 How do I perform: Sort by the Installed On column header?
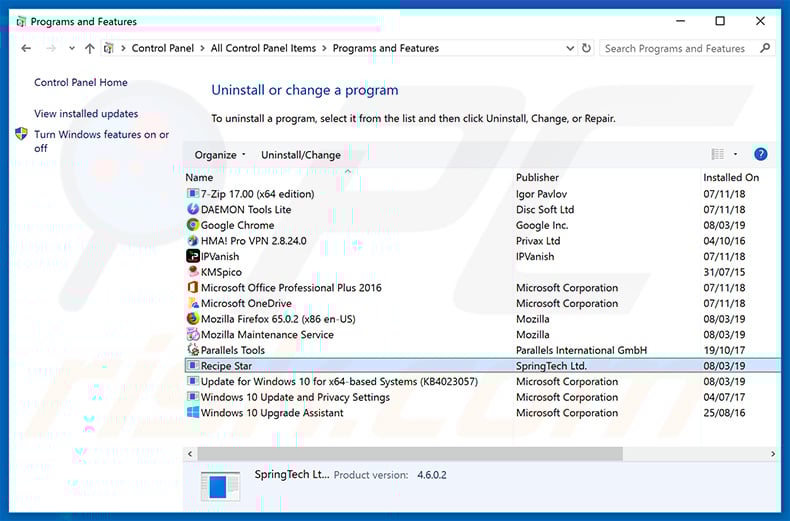point(731,177)
